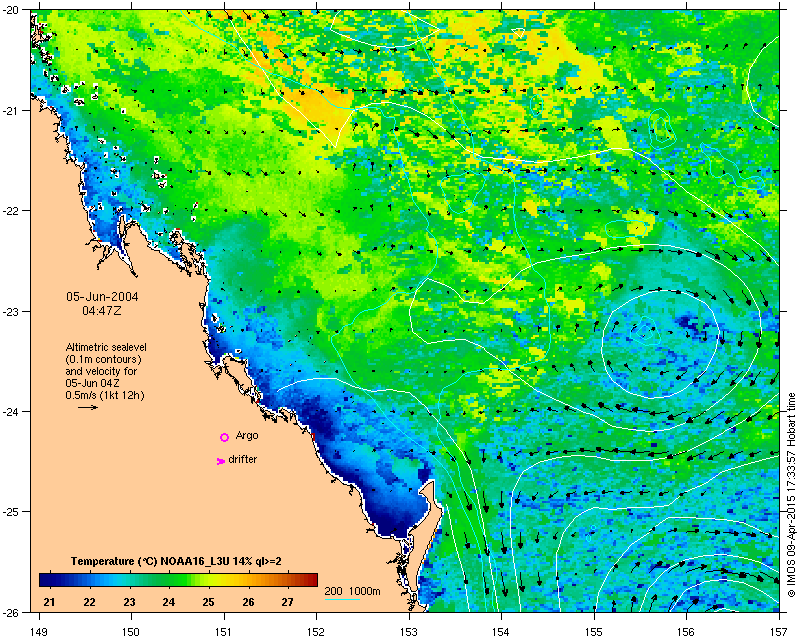Click the "Argo" legend label

pos(247,435)
